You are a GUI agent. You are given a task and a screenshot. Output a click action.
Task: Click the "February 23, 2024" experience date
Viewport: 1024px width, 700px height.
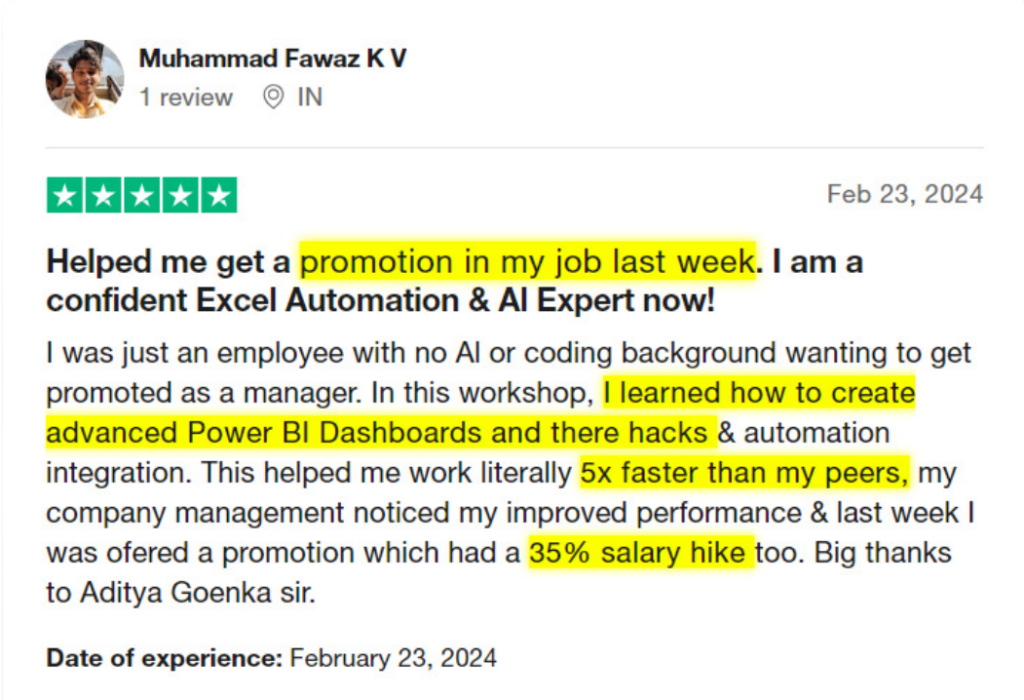click(x=393, y=658)
